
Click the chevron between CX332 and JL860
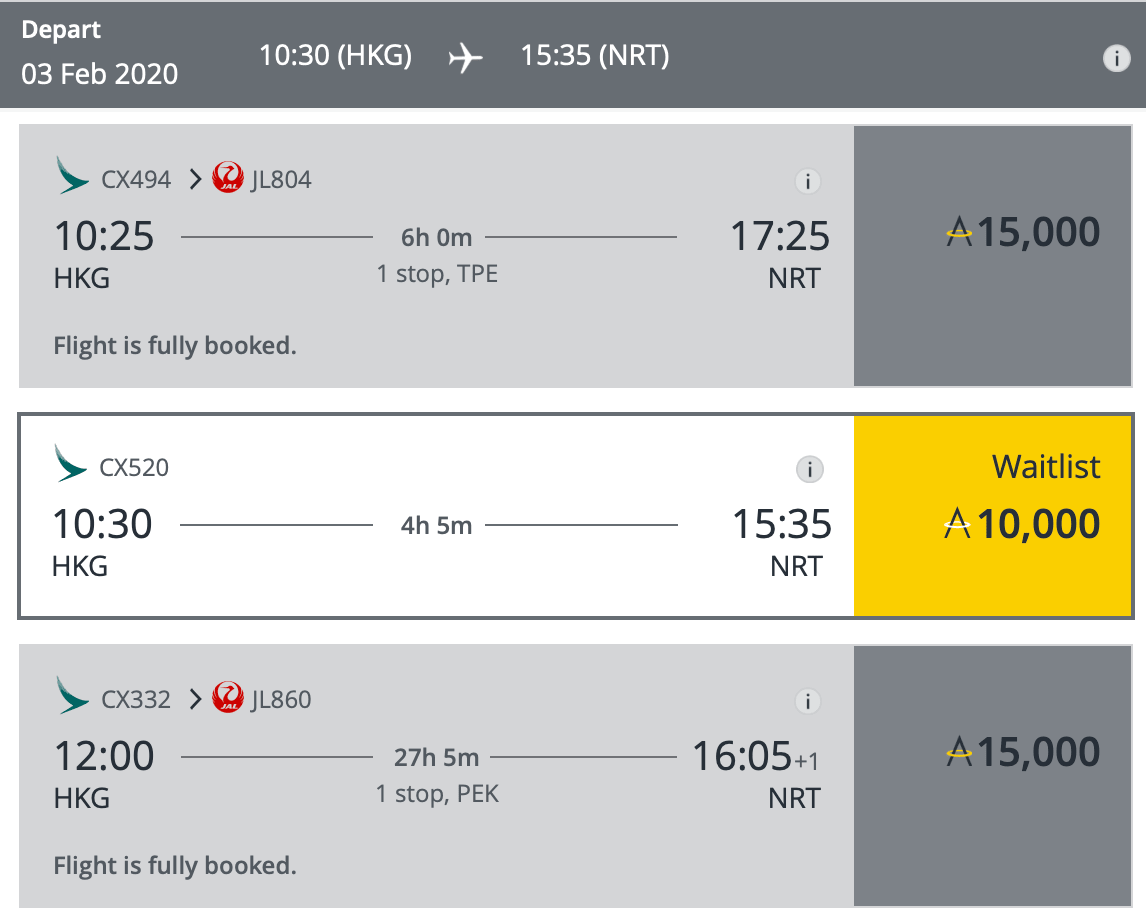pyautogui.click(x=194, y=699)
